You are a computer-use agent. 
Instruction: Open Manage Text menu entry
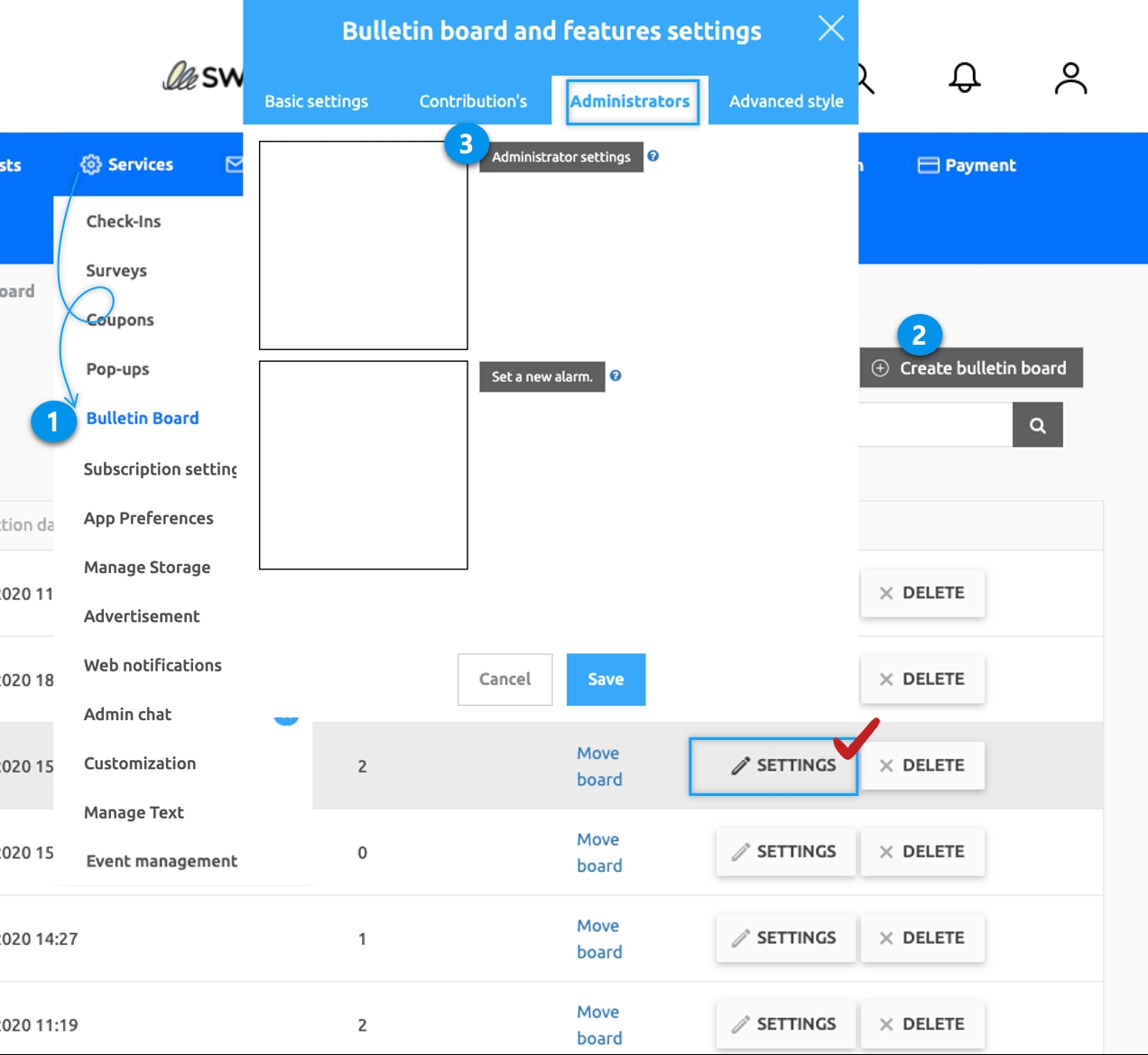point(134,812)
